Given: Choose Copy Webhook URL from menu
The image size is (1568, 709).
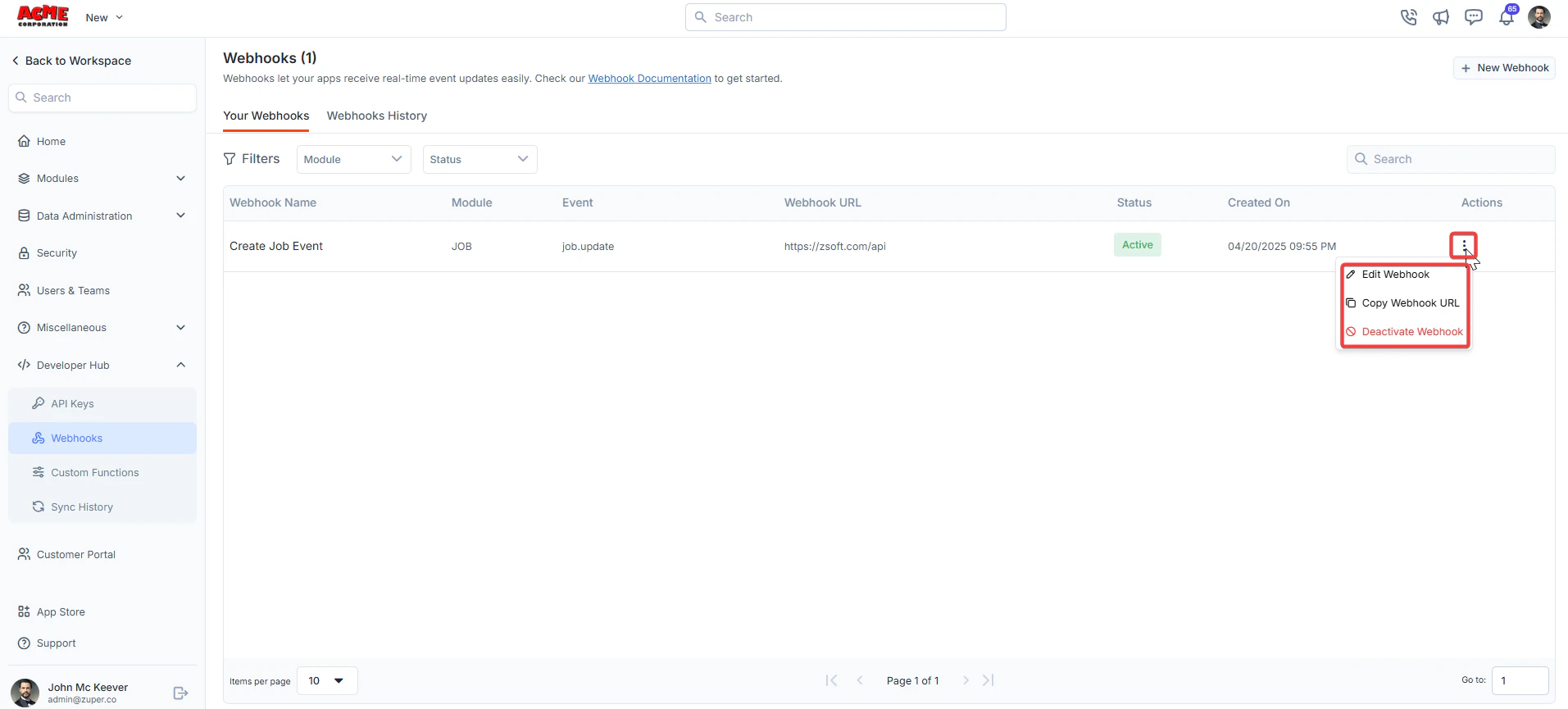Looking at the screenshot, I should pos(1404,303).
